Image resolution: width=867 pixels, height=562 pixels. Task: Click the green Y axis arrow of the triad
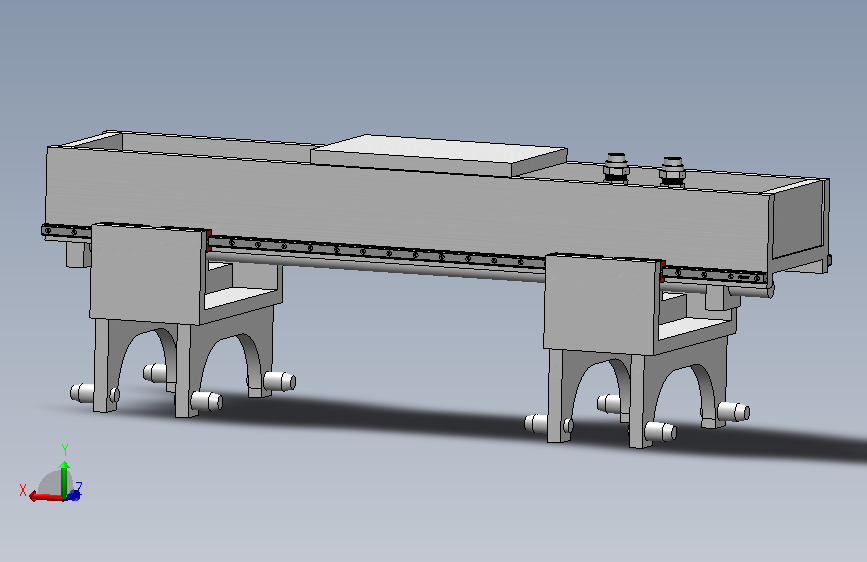tap(64, 478)
